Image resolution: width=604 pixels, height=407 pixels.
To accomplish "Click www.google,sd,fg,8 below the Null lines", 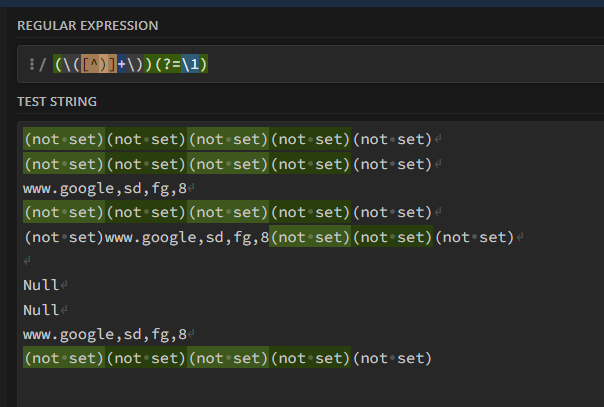I will point(105,334).
